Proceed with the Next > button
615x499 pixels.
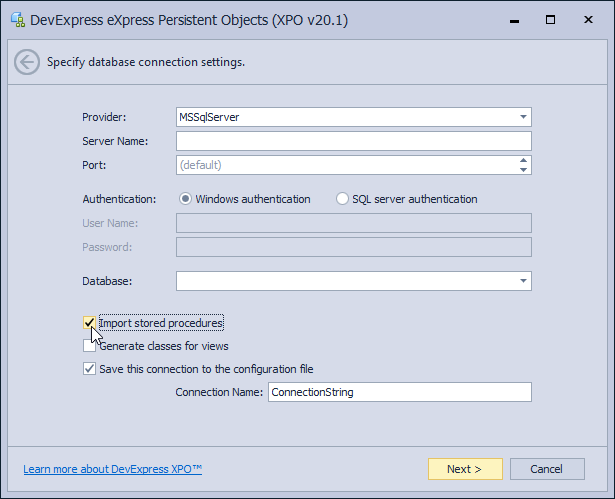point(465,469)
